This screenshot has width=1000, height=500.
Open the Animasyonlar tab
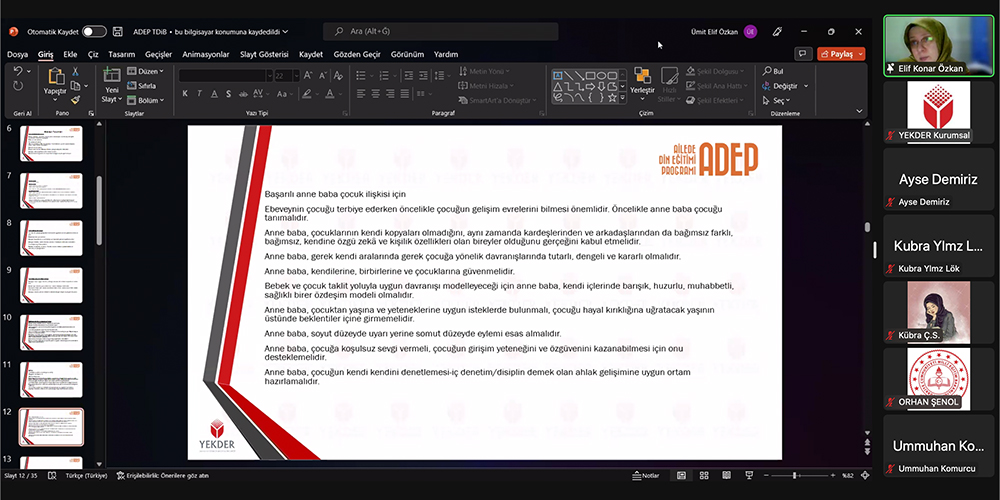point(205,54)
